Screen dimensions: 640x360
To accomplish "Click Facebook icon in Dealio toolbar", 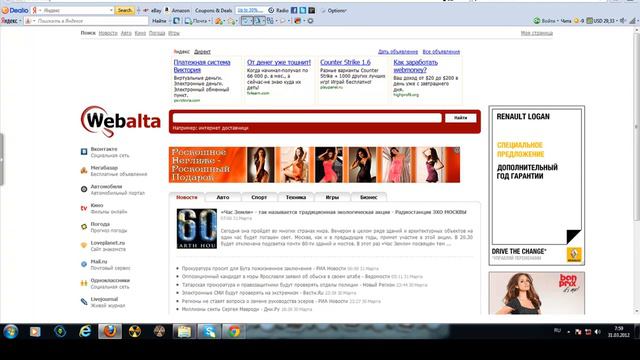I will 294,10.
